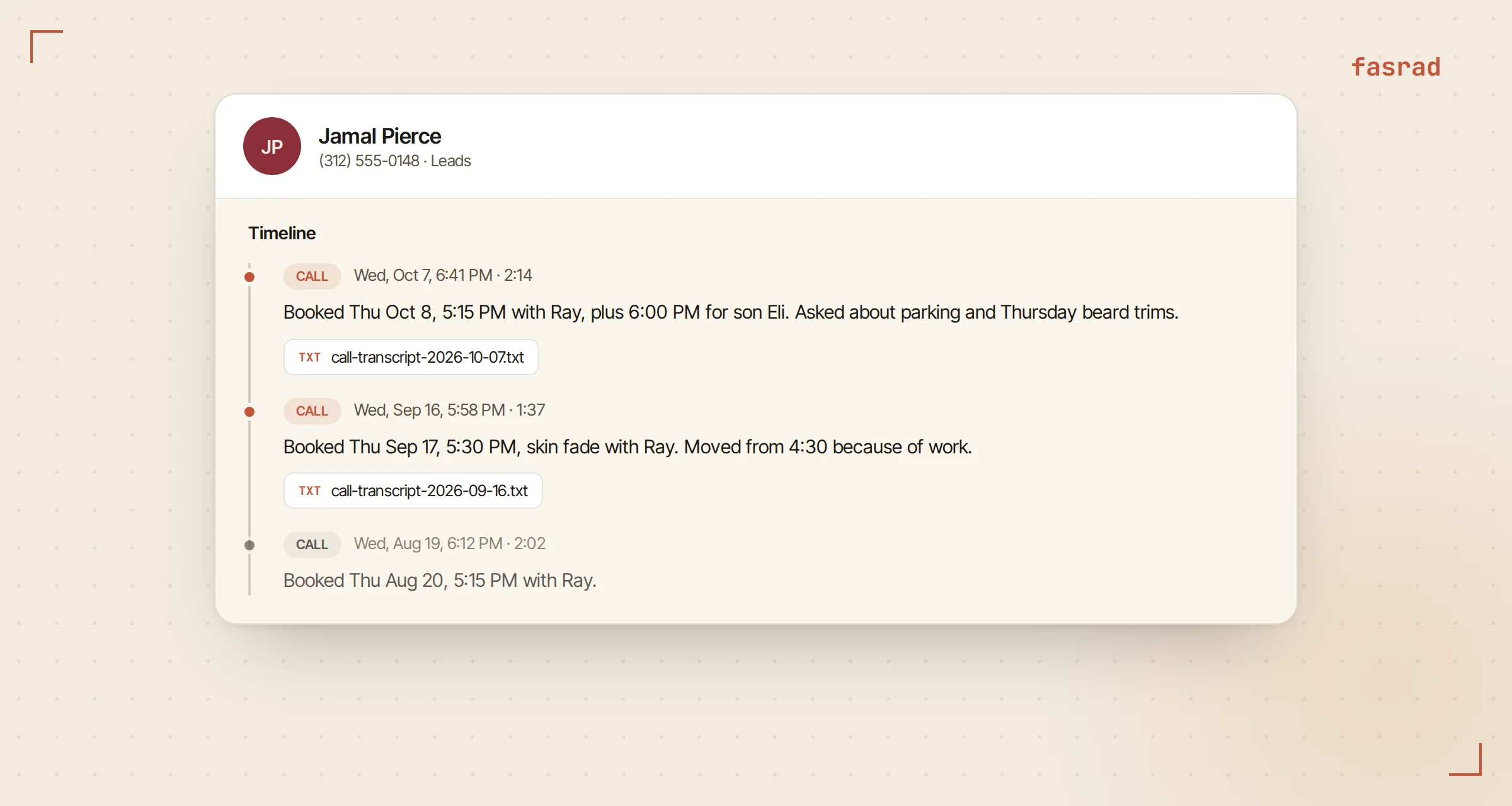Select the Aug 19 timeline marker dot
This screenshot has height=806, width=1512.
tap(249, 545)
